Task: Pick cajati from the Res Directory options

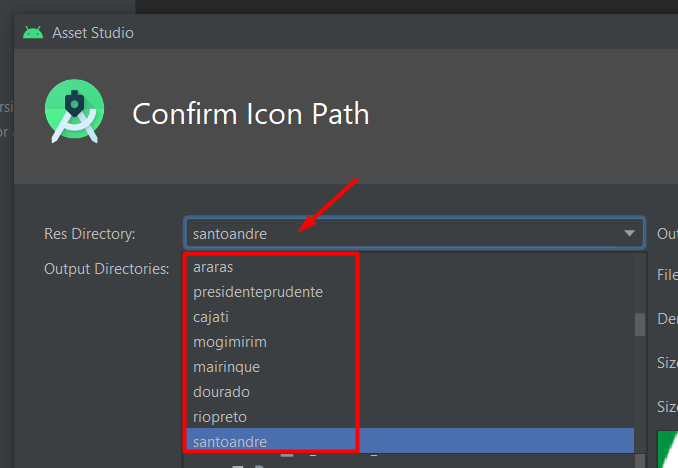Action: 211,317
